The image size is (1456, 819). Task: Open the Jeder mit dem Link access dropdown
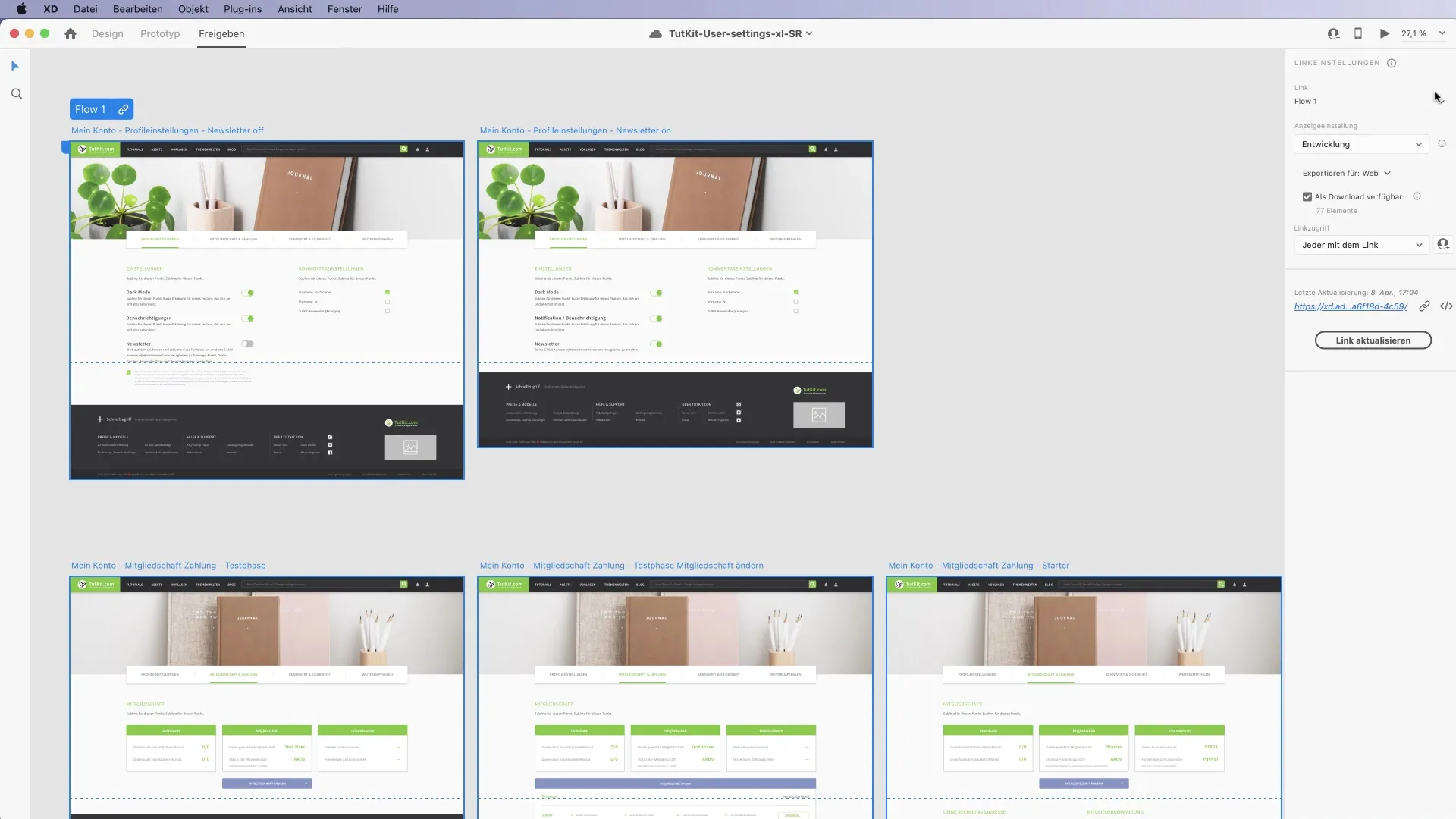(x=1361, y=245)
